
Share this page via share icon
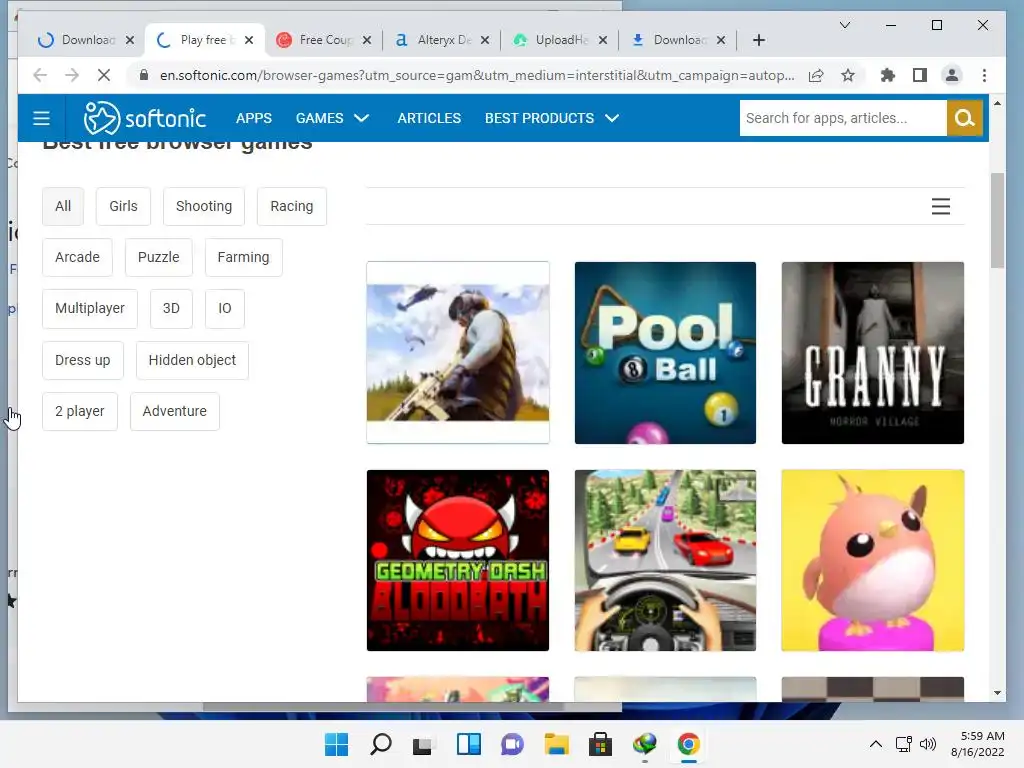click(816, 76)
